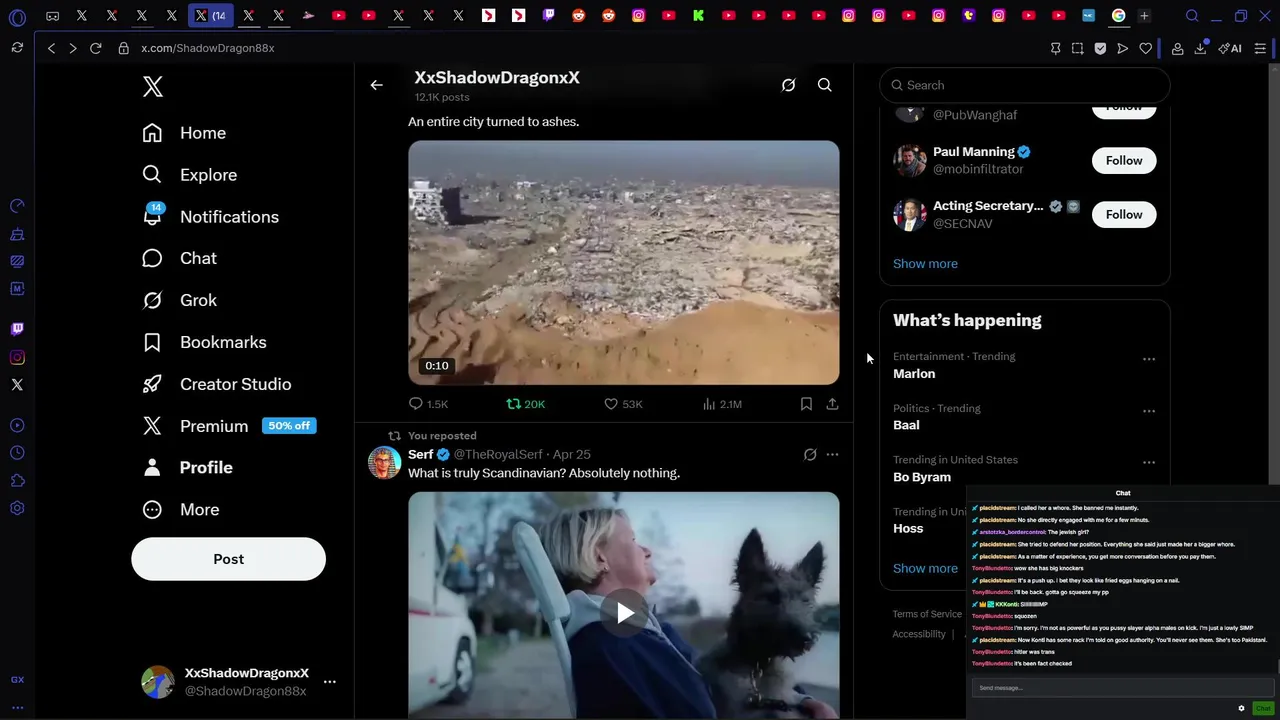Image resolution: width=1280 pixels, height=720 pixels.
Task: Switch to the Twitch browser tab
Action: click(549, 16)
